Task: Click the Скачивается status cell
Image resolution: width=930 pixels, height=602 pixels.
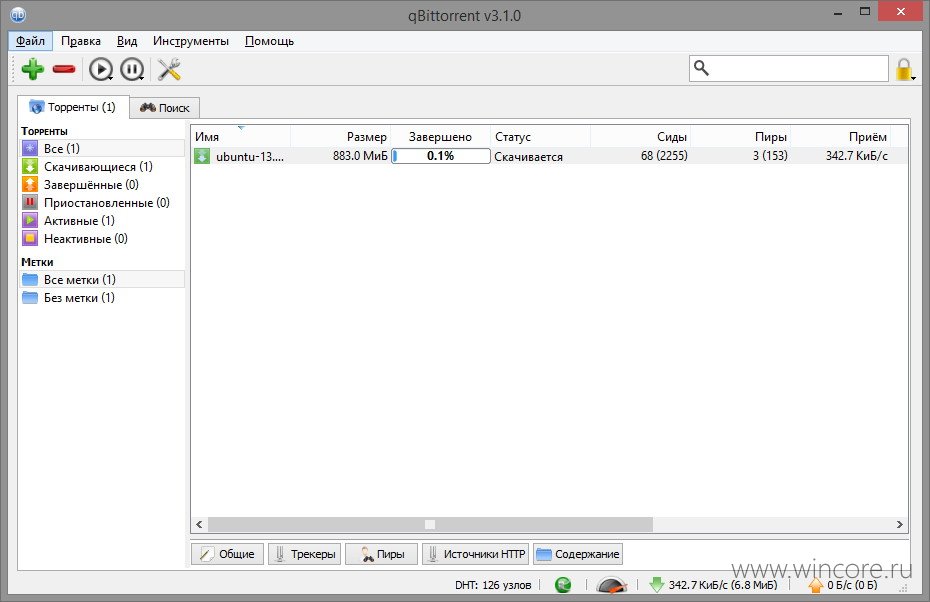Action: click(x=528, y=157)
